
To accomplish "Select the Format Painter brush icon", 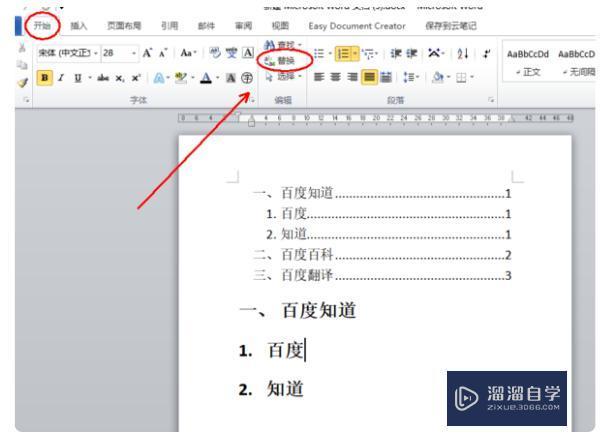I will (22, 82).
